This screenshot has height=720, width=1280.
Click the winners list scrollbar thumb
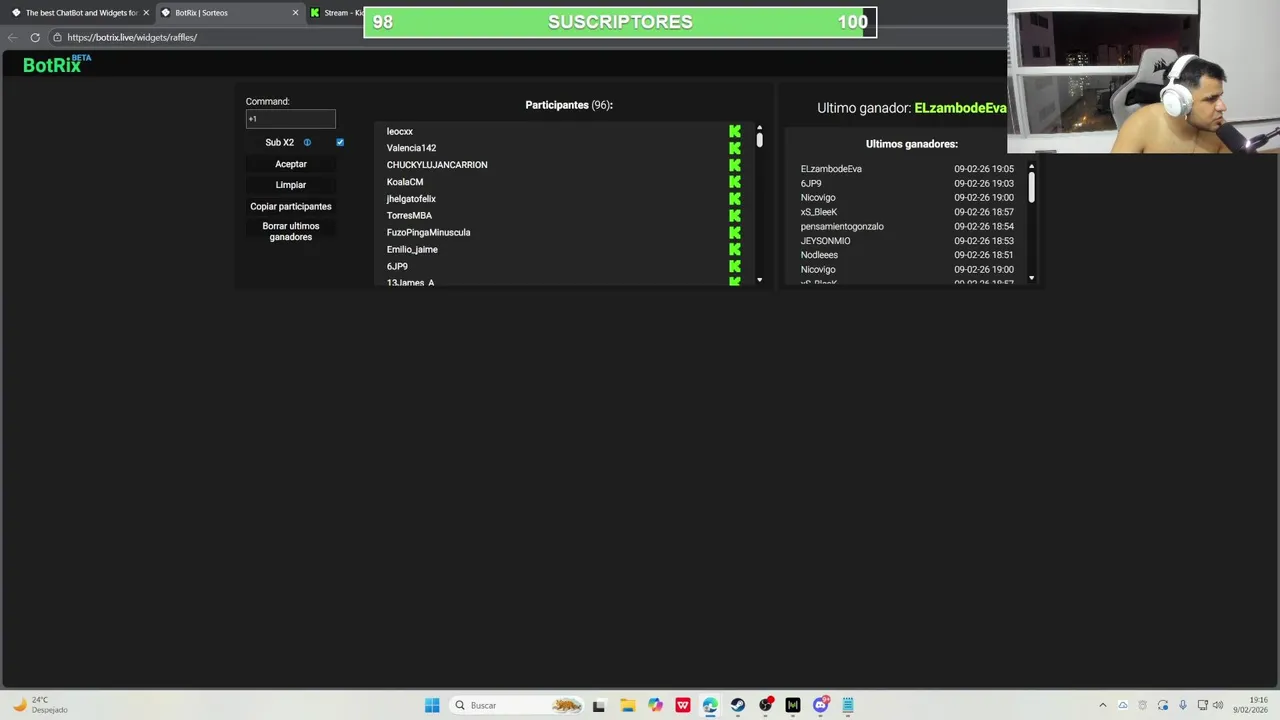pos(1031,186)
